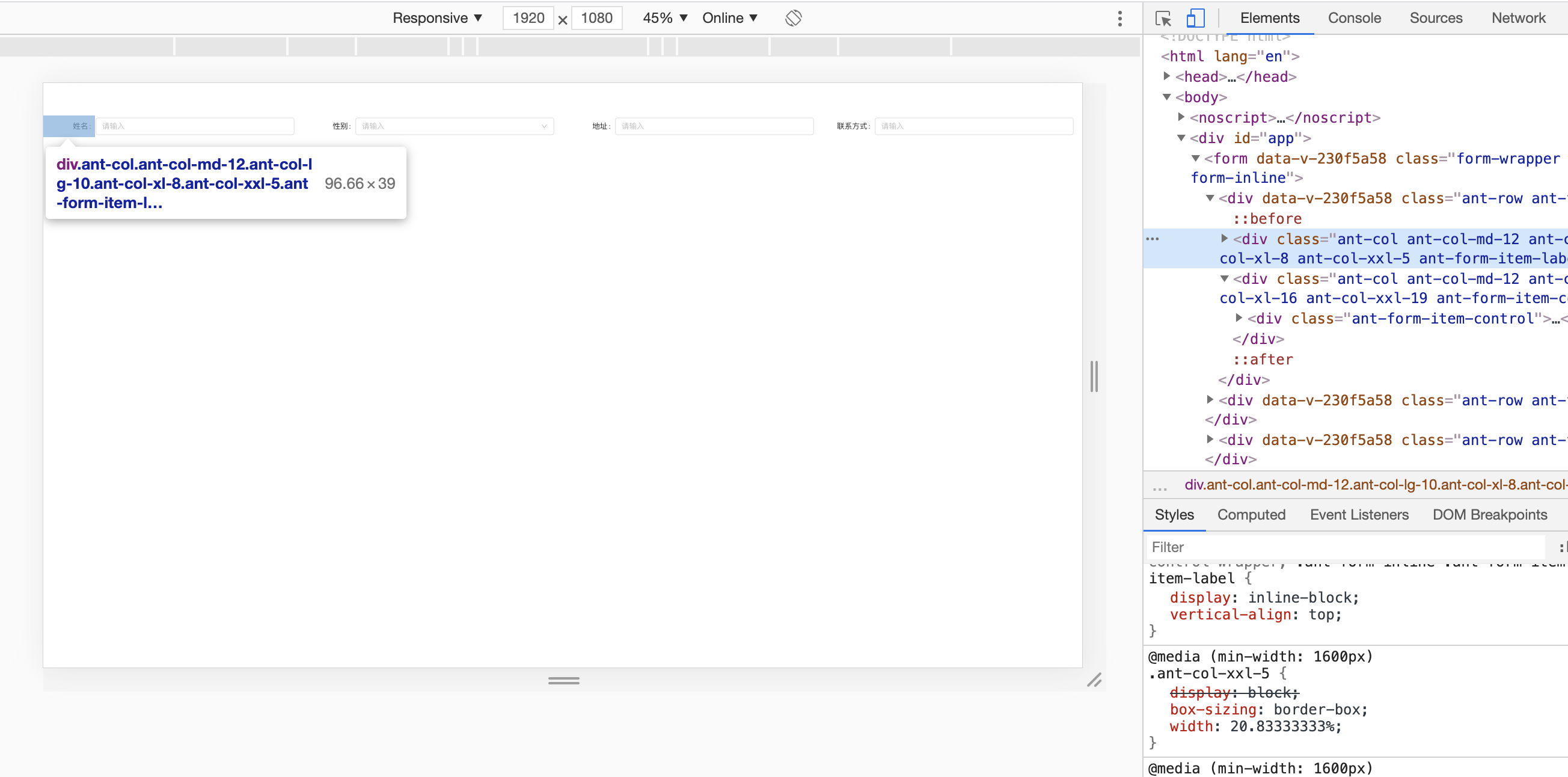Click the inspect element picker icon
The width and height of the screenshot is (1568, 777).
coord(1163,18)
